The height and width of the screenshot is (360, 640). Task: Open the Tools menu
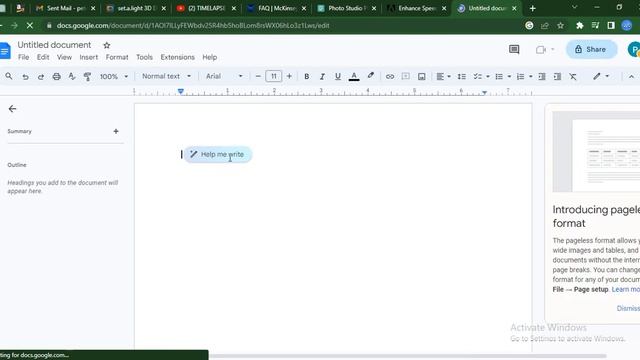click(144, 57)
